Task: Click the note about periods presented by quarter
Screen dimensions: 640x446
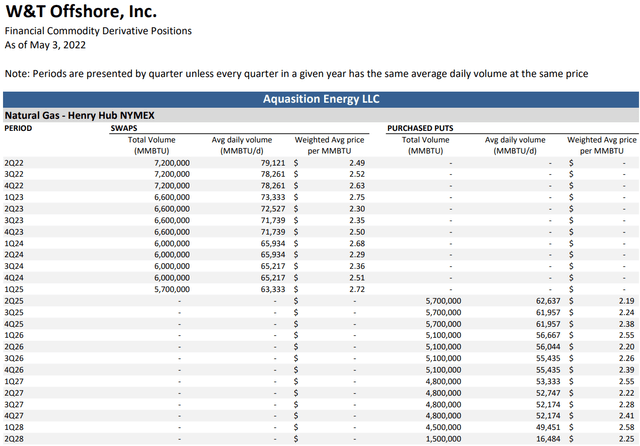Action: [x=296, y=74]
